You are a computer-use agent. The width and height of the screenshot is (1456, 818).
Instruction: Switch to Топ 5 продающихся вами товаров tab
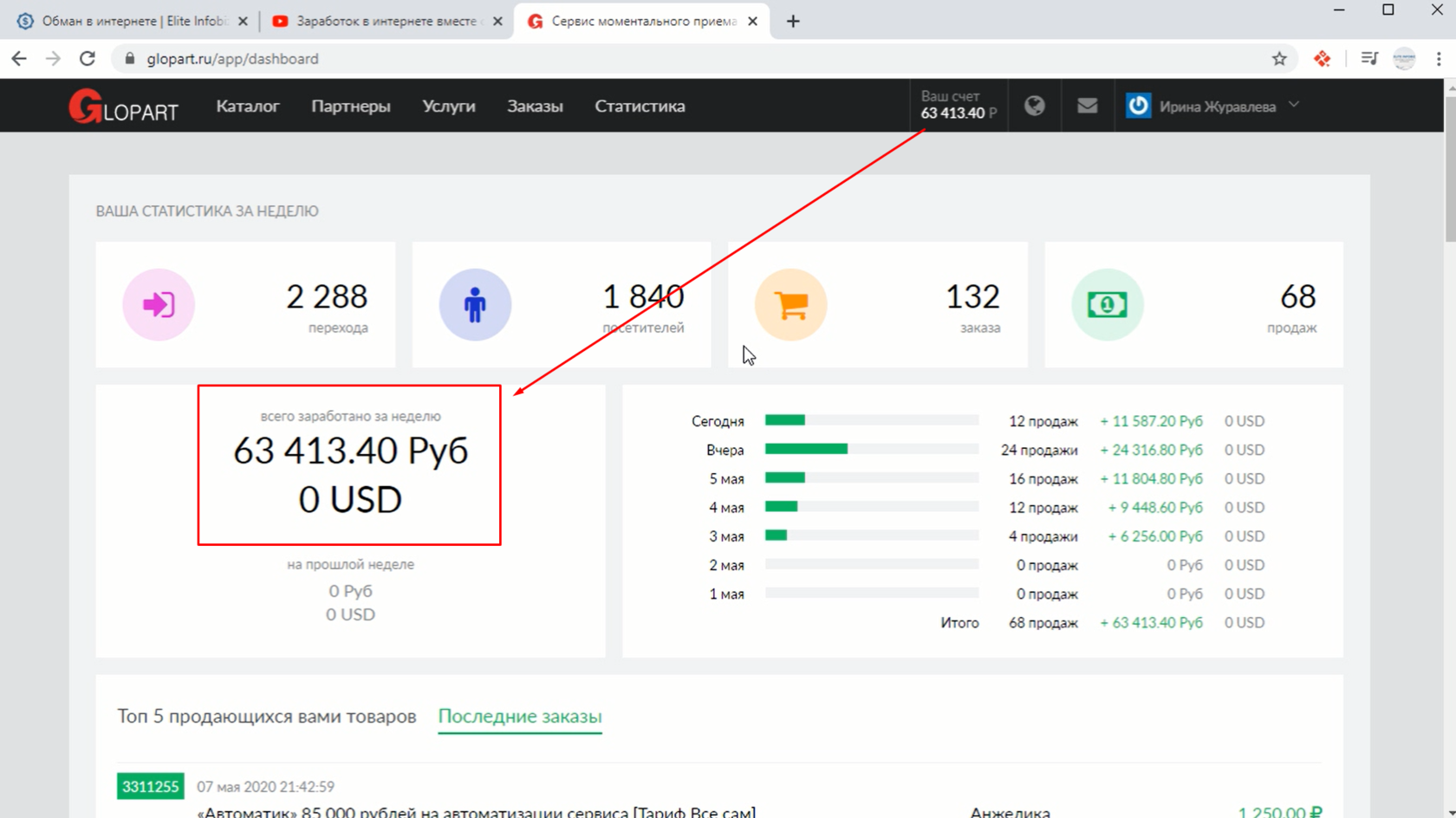coord(267,717)
